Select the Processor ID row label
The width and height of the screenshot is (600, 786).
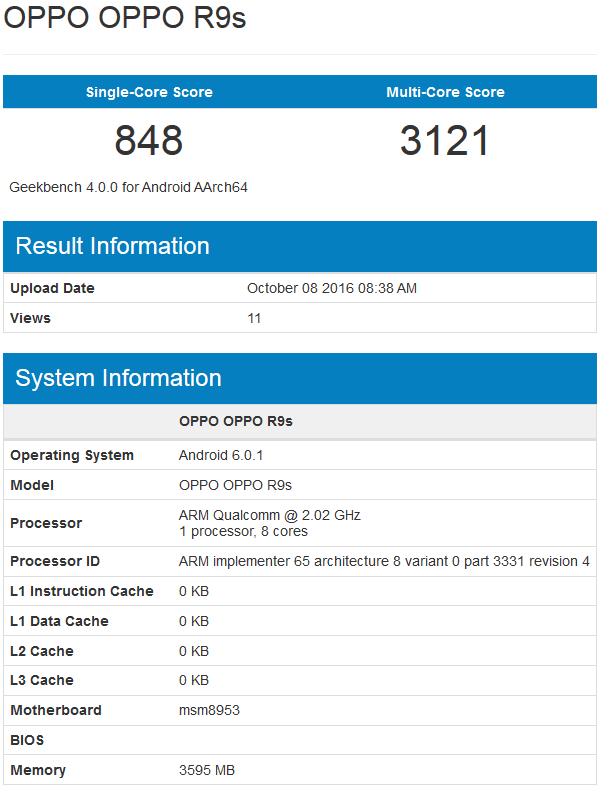click(x=55, y=561)
